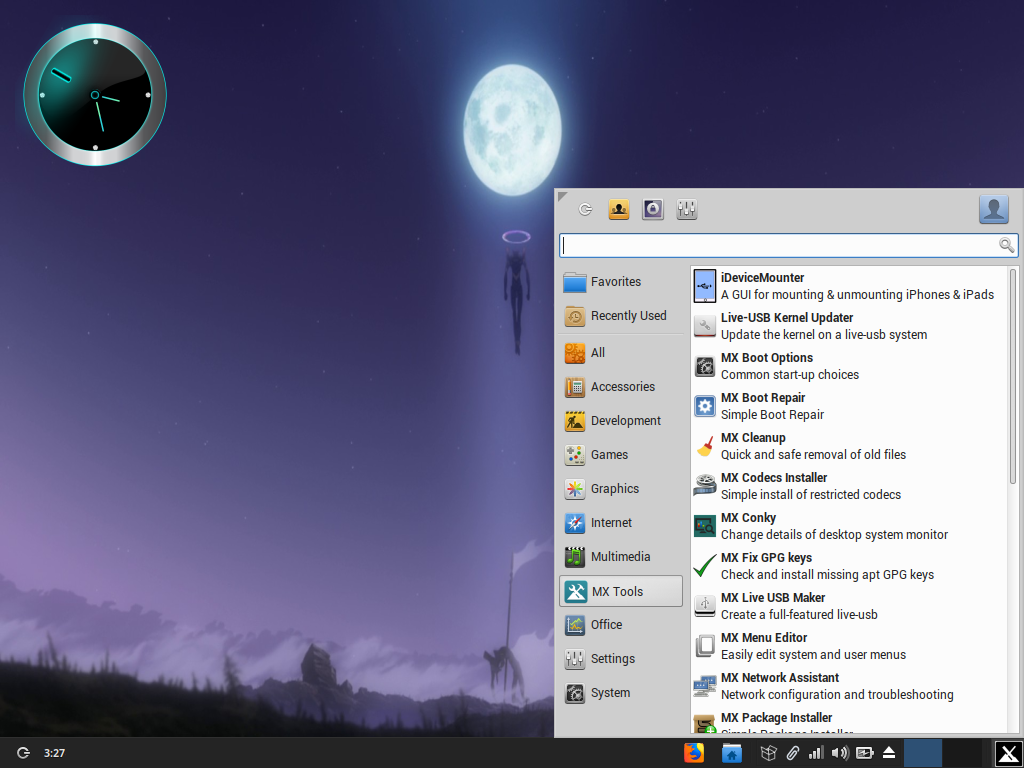Launch MX Network Assistant
1024x768 pixels.
tap(849, 686)
